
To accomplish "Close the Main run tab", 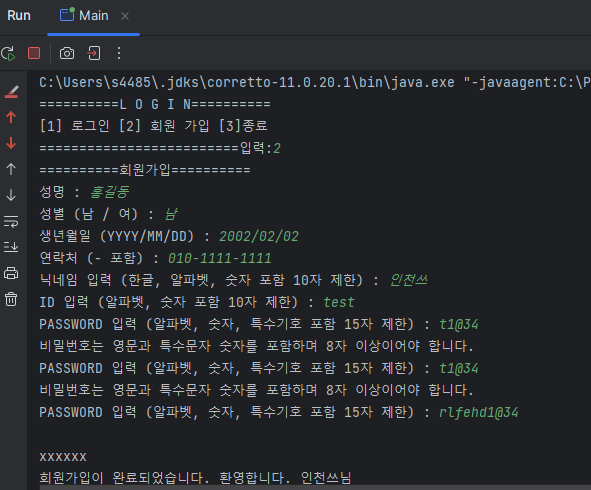I will pyautogui.click(x=125, y=16).
